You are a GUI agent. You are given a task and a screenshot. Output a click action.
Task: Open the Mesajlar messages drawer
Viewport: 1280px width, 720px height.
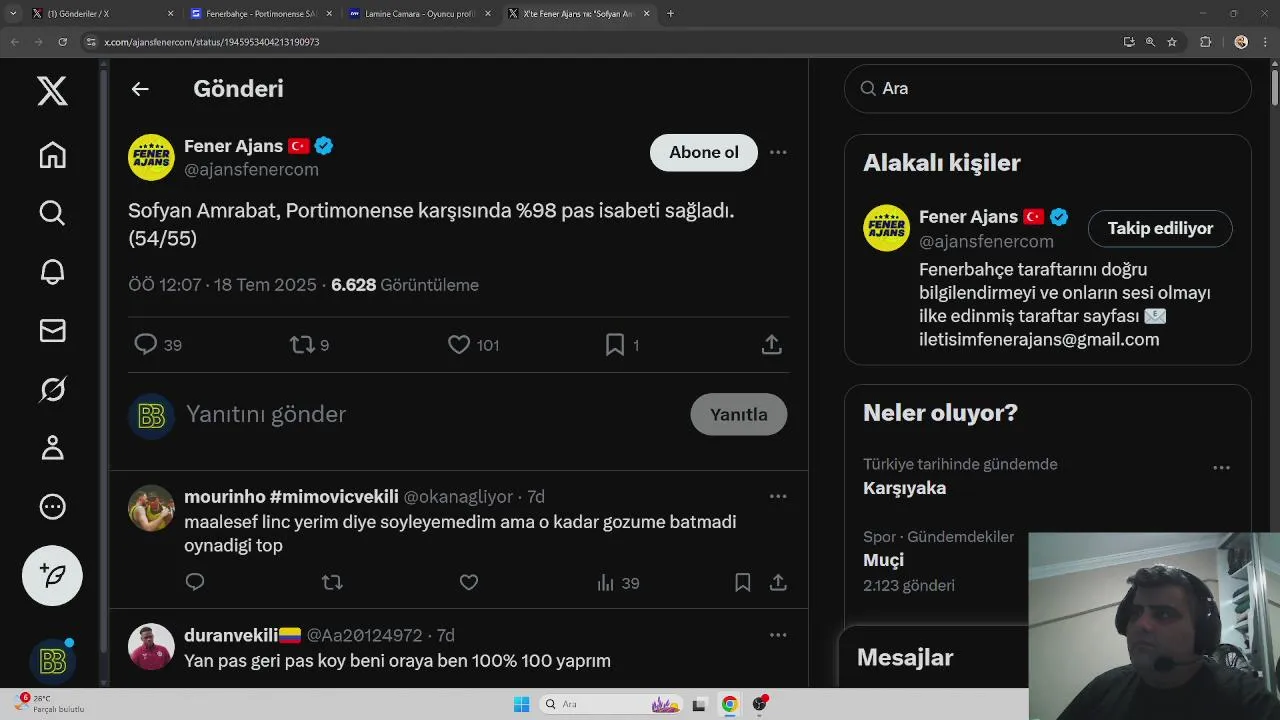click(x=905, y=657)
